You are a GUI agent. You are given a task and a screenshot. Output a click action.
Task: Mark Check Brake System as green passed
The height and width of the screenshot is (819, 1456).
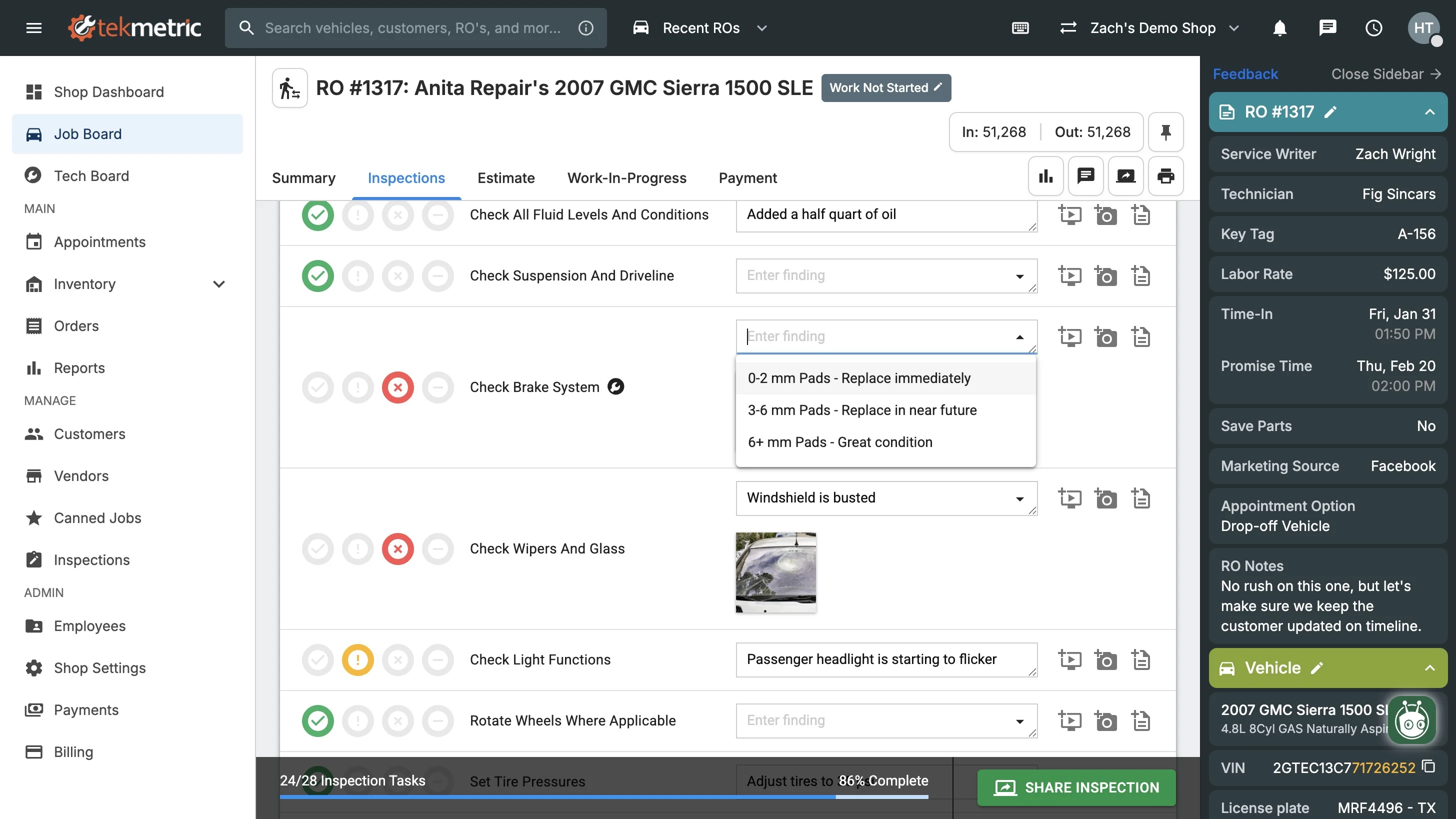(317, 387)
